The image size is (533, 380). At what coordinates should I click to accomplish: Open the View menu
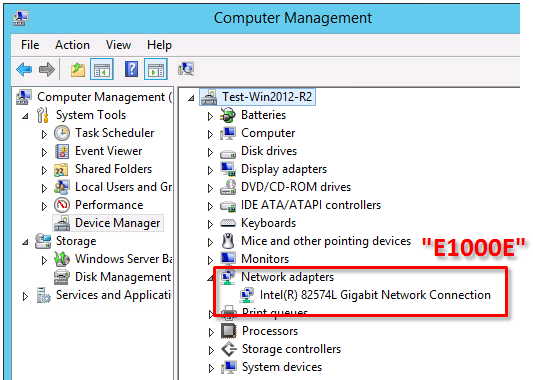click(118, 45)
